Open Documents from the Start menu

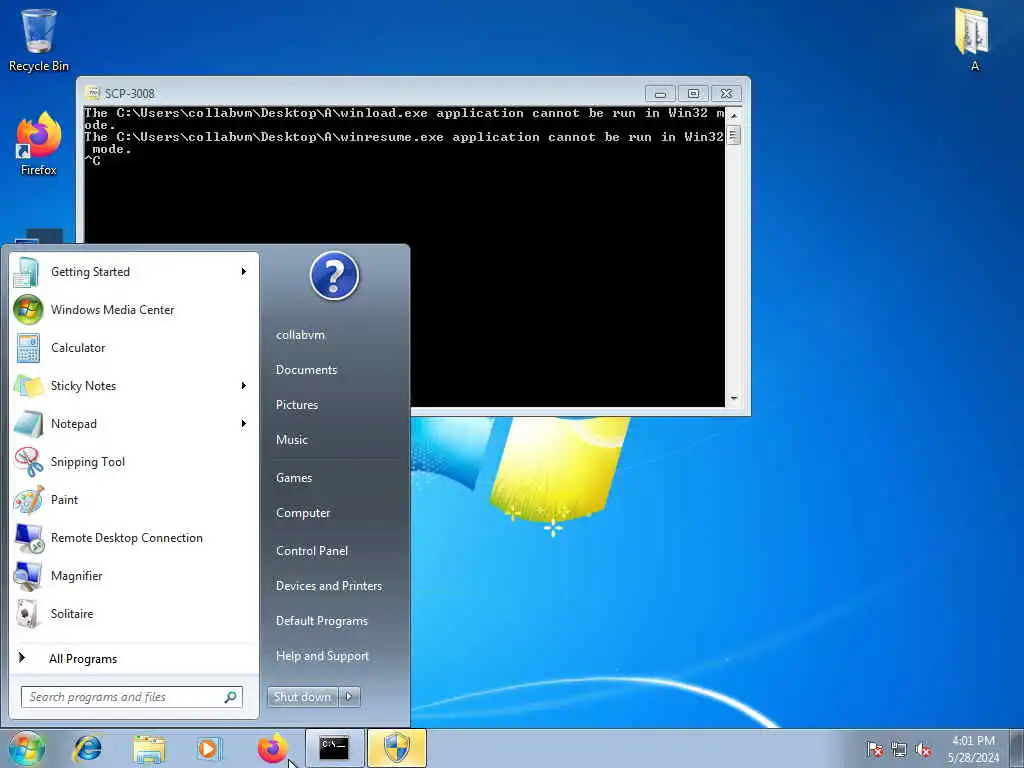[306, 370]
